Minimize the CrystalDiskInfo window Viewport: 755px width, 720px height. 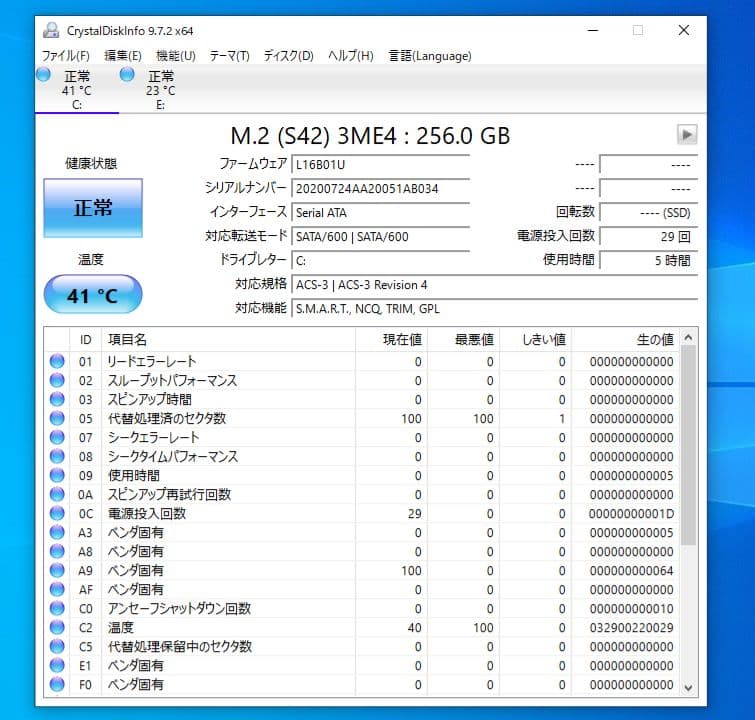click(x=593, y=30)
